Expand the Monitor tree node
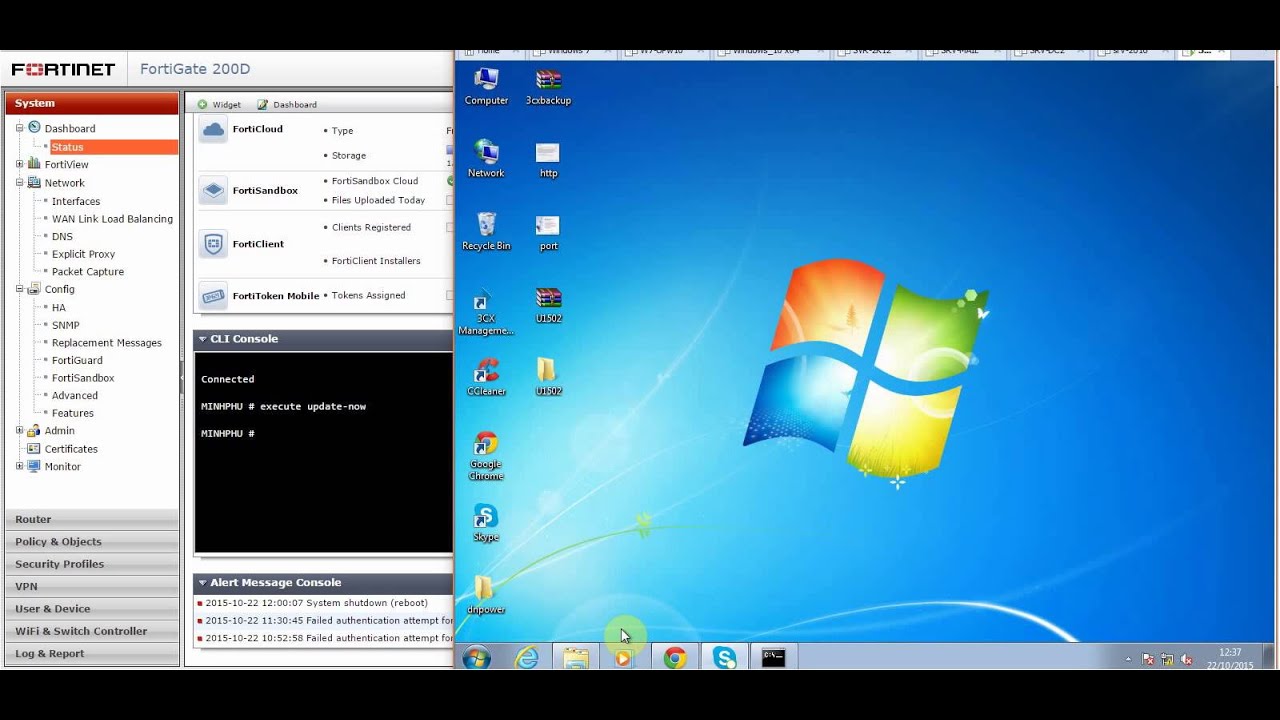The height and width of the screenshot is (720, 1280). pos(19,466)
